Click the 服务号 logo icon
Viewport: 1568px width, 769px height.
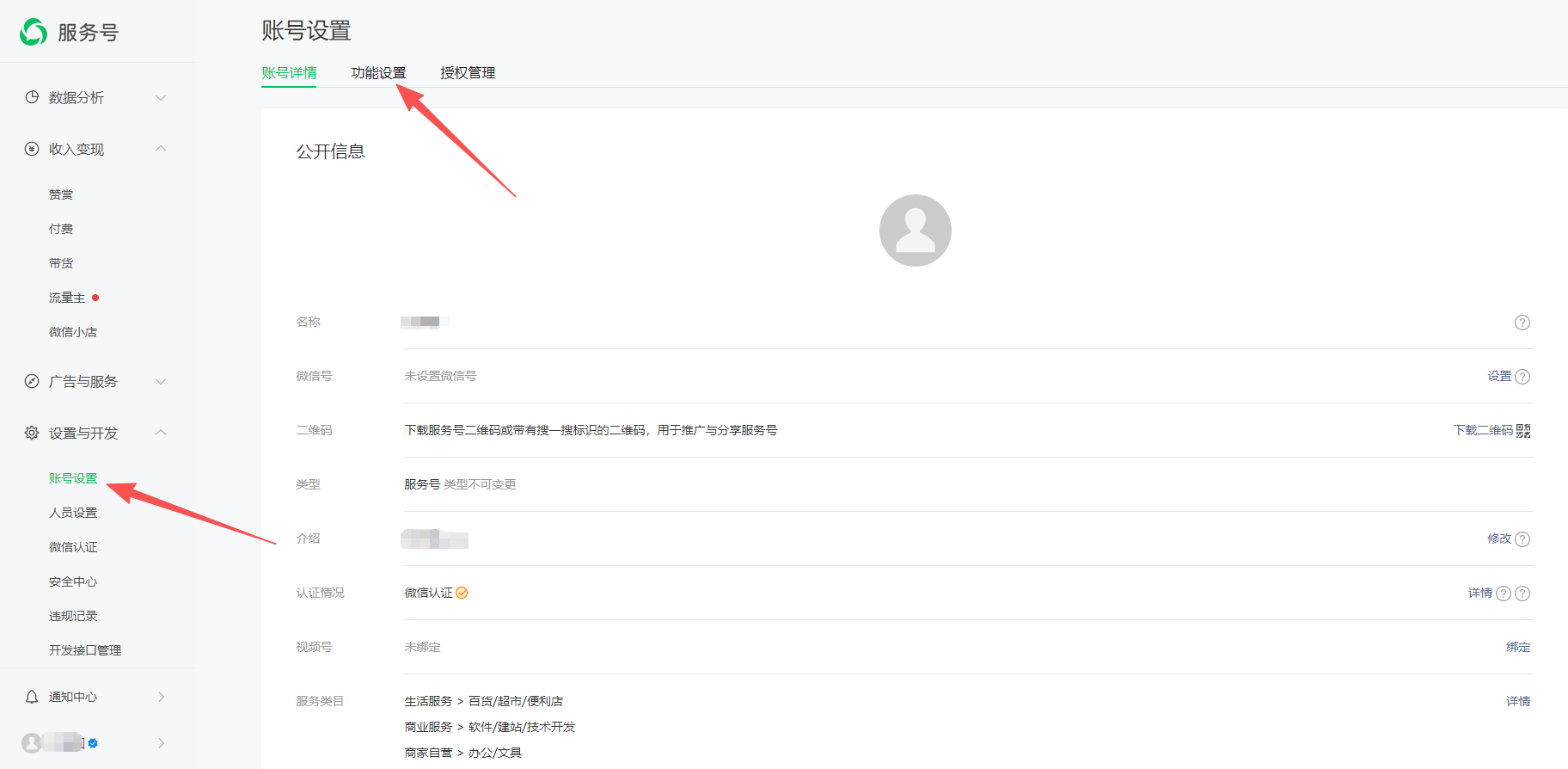tap(34, 32)
